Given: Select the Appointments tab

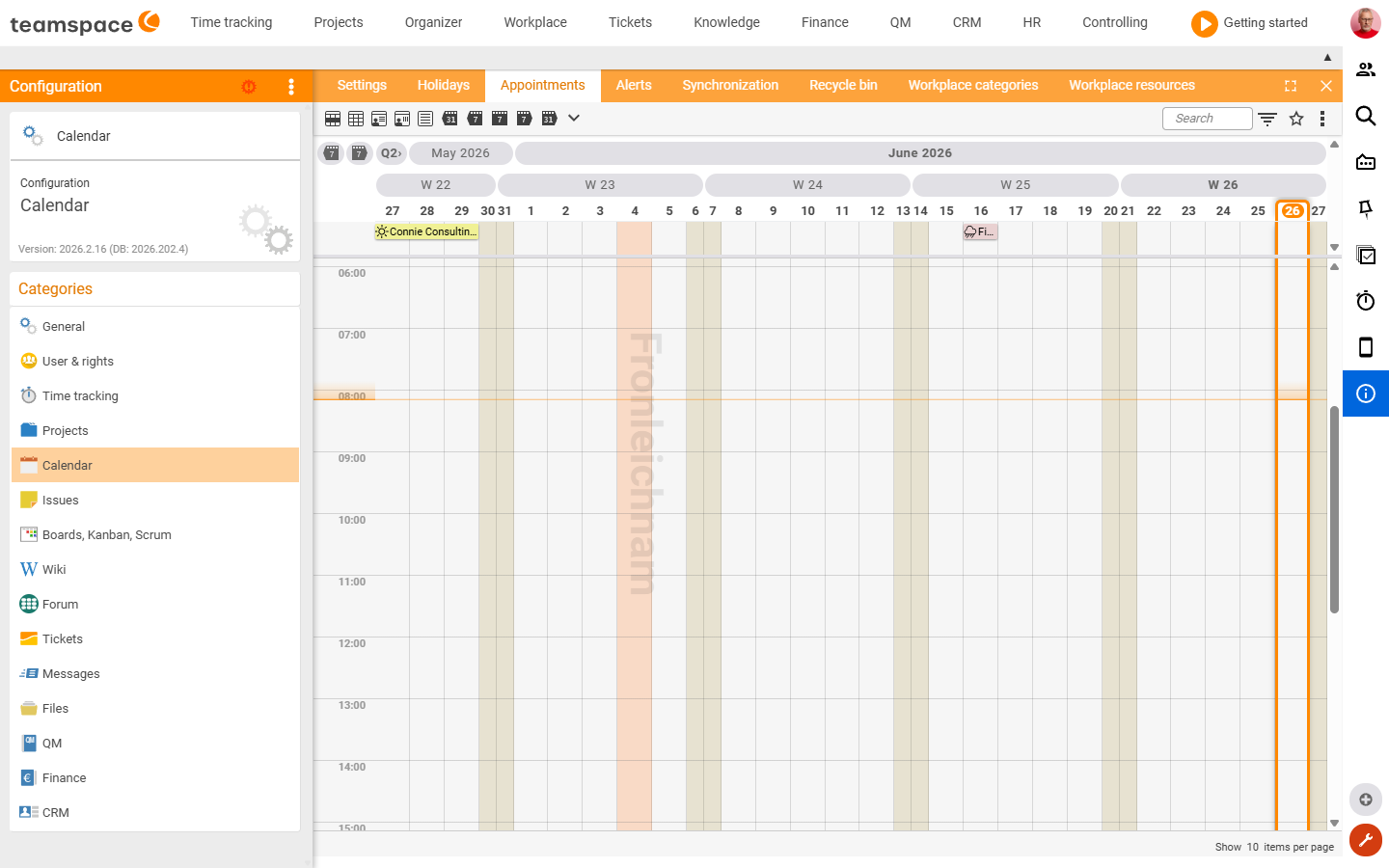Looking at the screenshot, I should pyautogui.click(x=543, y=85).
